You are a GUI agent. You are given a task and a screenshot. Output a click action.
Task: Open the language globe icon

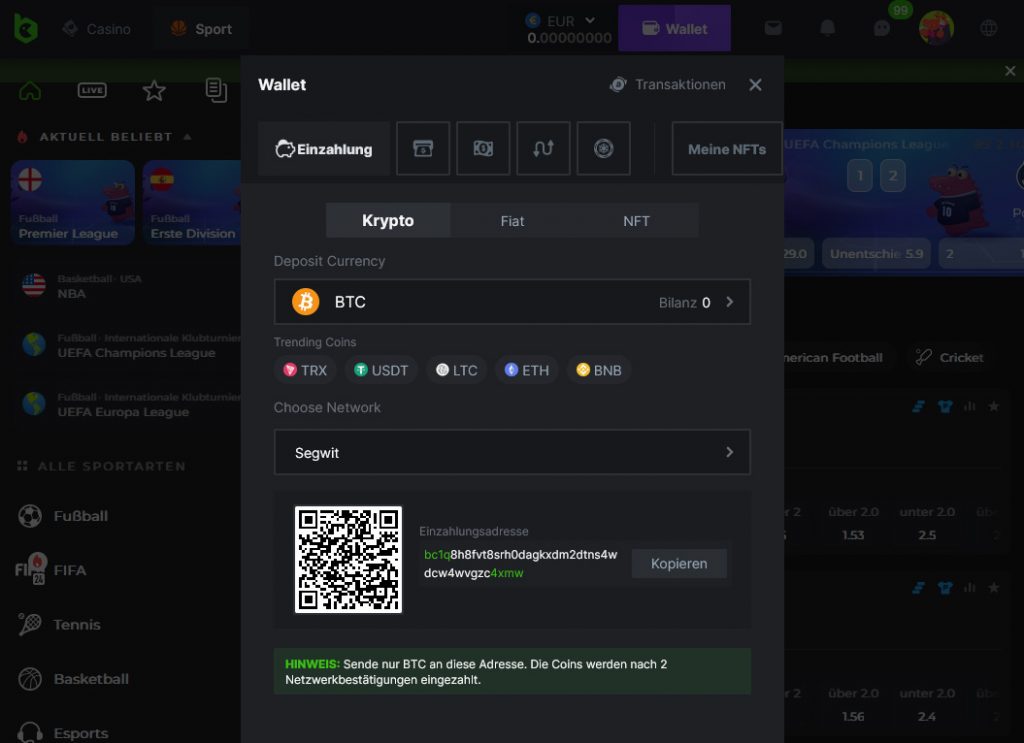[989, 28]
